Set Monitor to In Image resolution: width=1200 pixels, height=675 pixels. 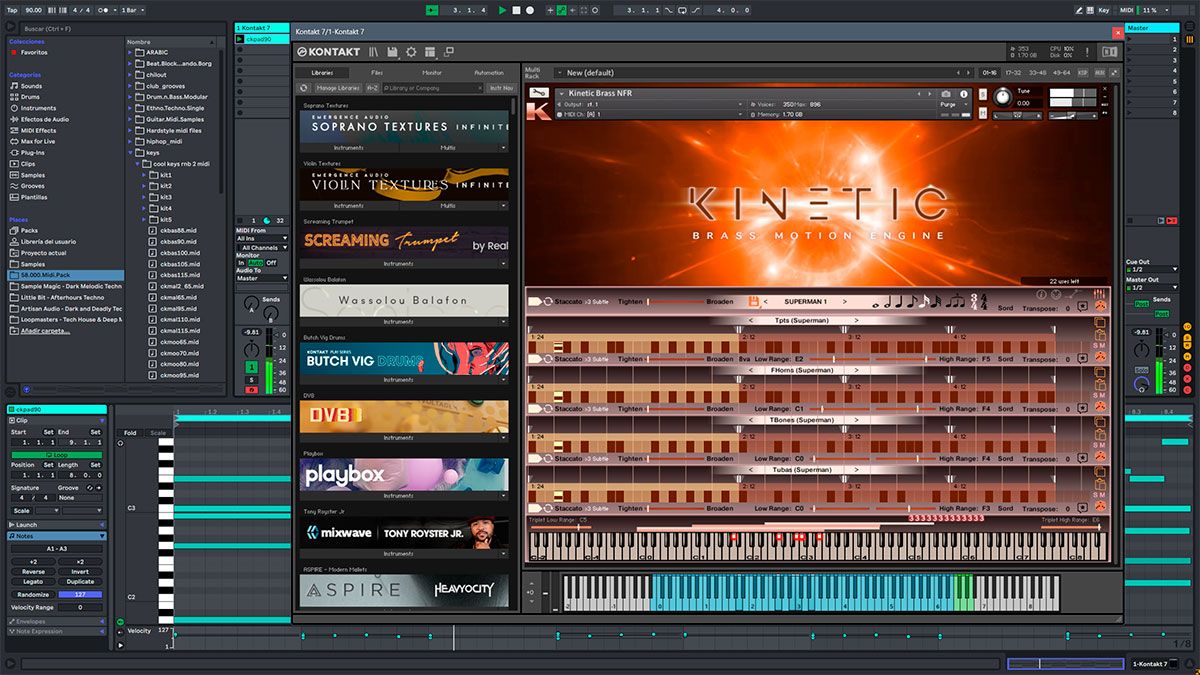240,263
